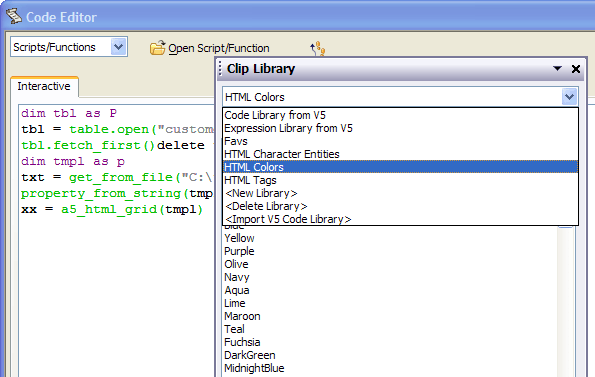Screen dimensions: 595x377
Task: Click the Scripts/Functions combo box field
Action: point(69,47)
